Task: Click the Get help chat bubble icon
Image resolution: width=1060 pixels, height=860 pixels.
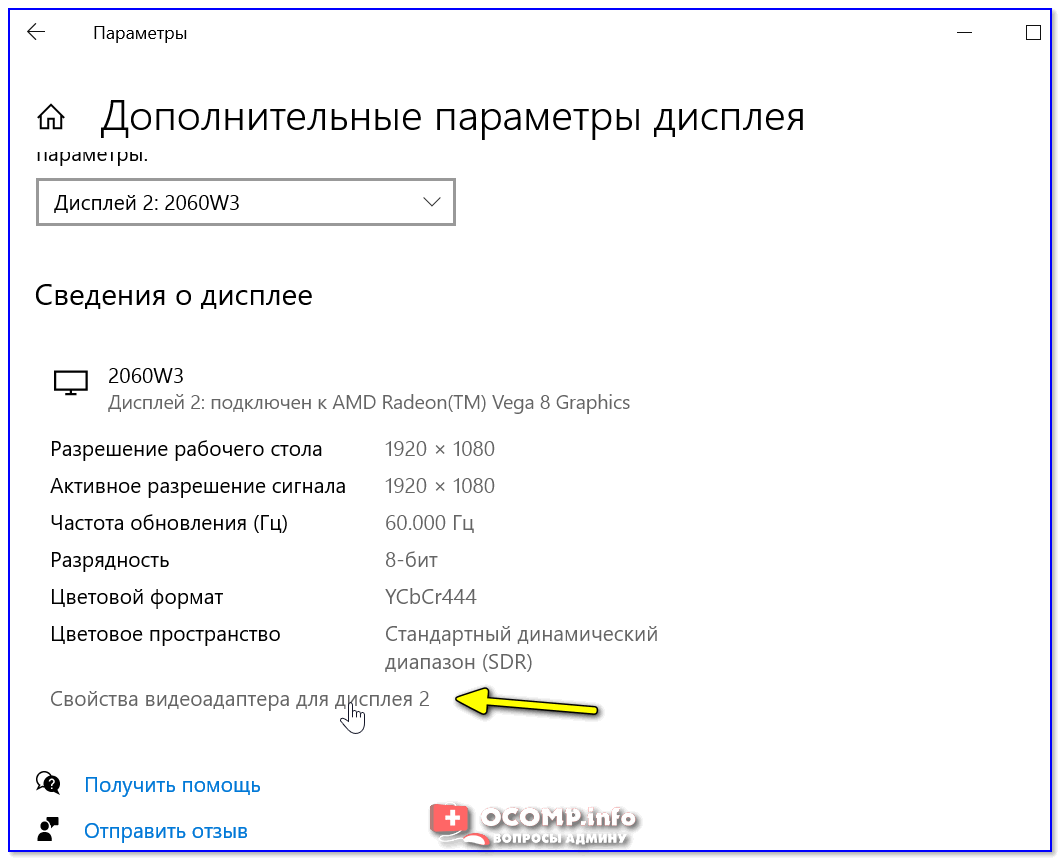Action: [48, 783]
